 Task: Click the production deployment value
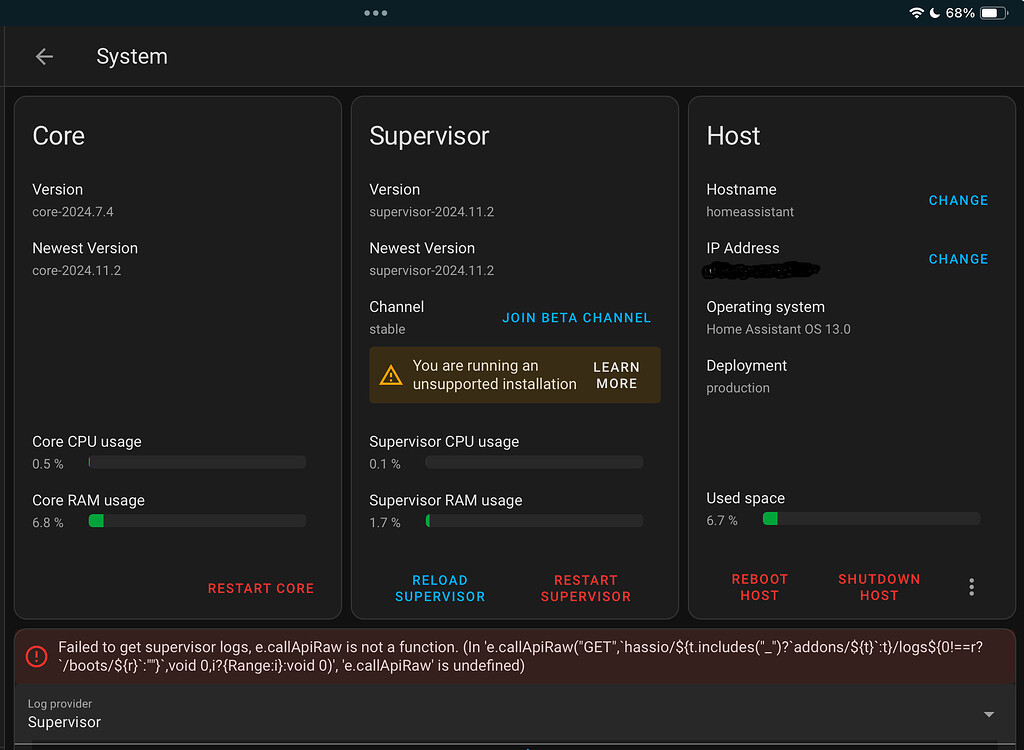tap(738, 388)
